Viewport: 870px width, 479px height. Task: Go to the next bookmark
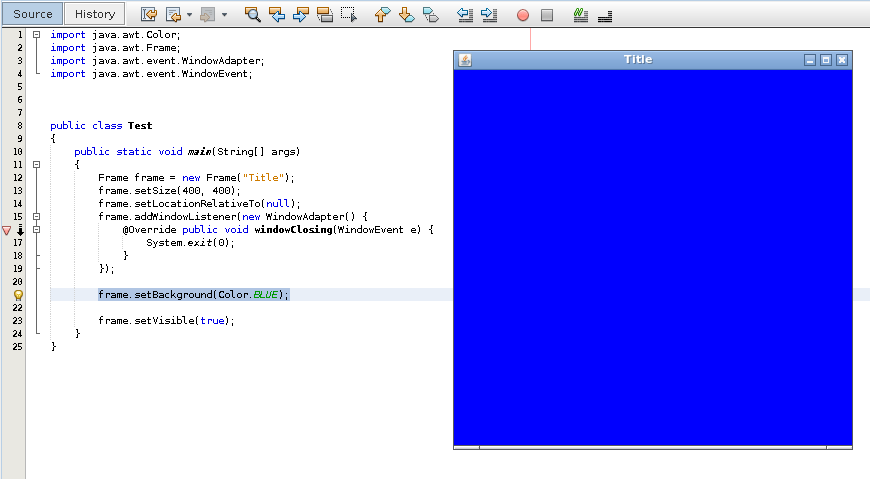(406, 15)
